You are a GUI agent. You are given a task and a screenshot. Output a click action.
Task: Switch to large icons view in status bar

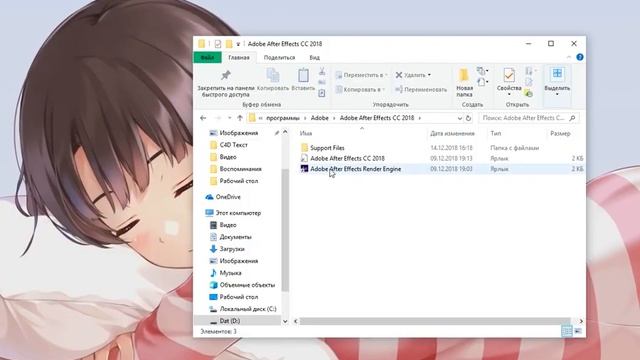(x=578, y=331)
